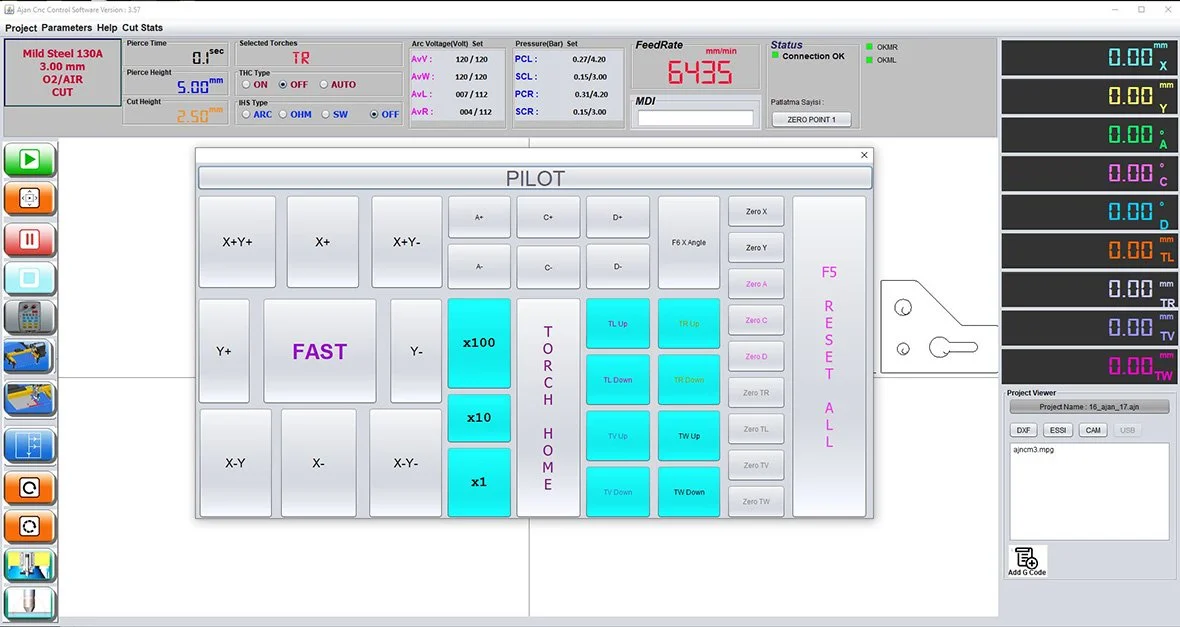Image resolution: width=1180 pixels, height=627 pixels.
Task: Click the orange solid circular arrow icon
Action: coord(29,488)
